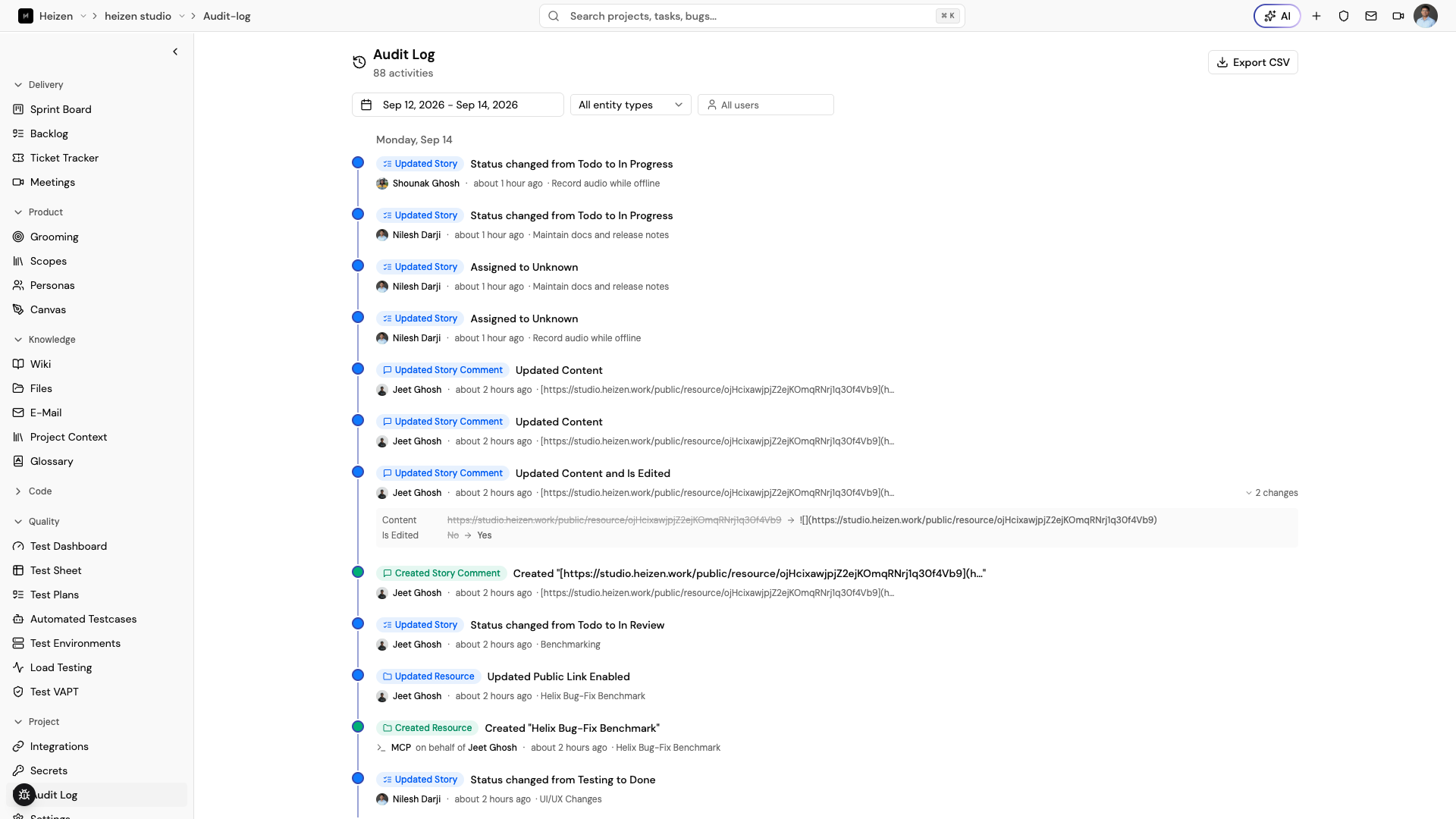Screen dimensions: 1456x819
Task: Collapse the 2 changes details
Action: click(x=1272, y=493)
